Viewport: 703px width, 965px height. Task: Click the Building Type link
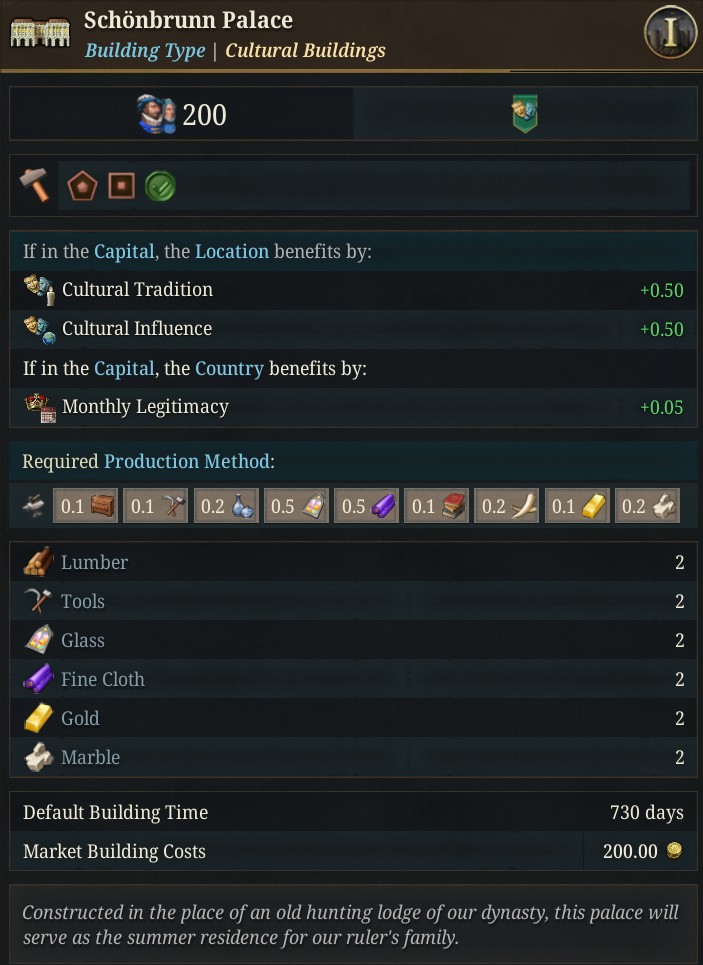click(145, 50)
